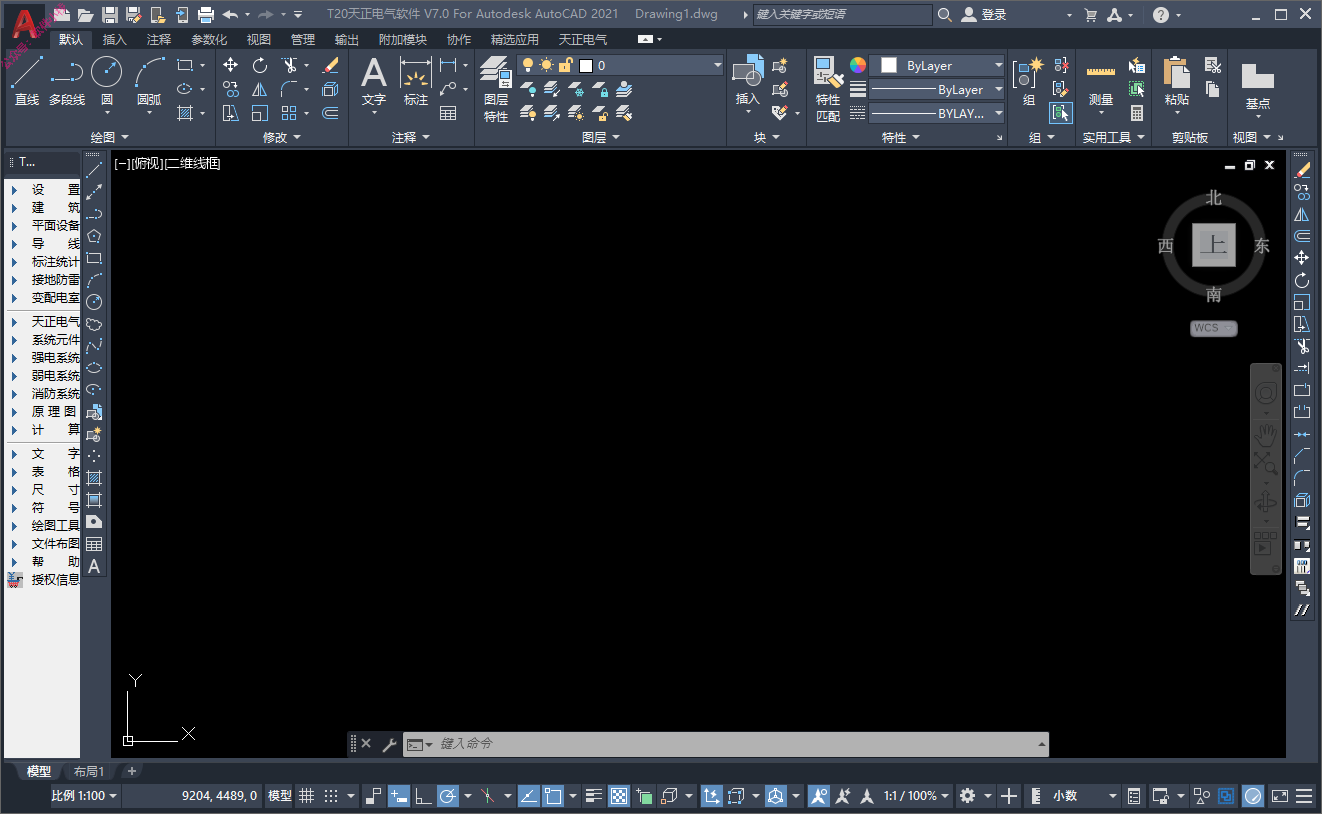Toggle annotation visibility in status bar

818,796
